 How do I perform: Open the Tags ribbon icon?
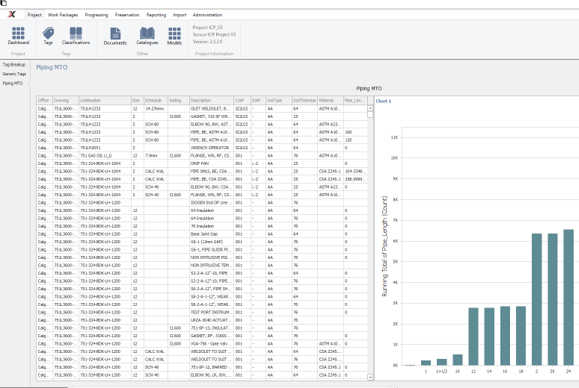pyautogui.click(x=48, y=36)
